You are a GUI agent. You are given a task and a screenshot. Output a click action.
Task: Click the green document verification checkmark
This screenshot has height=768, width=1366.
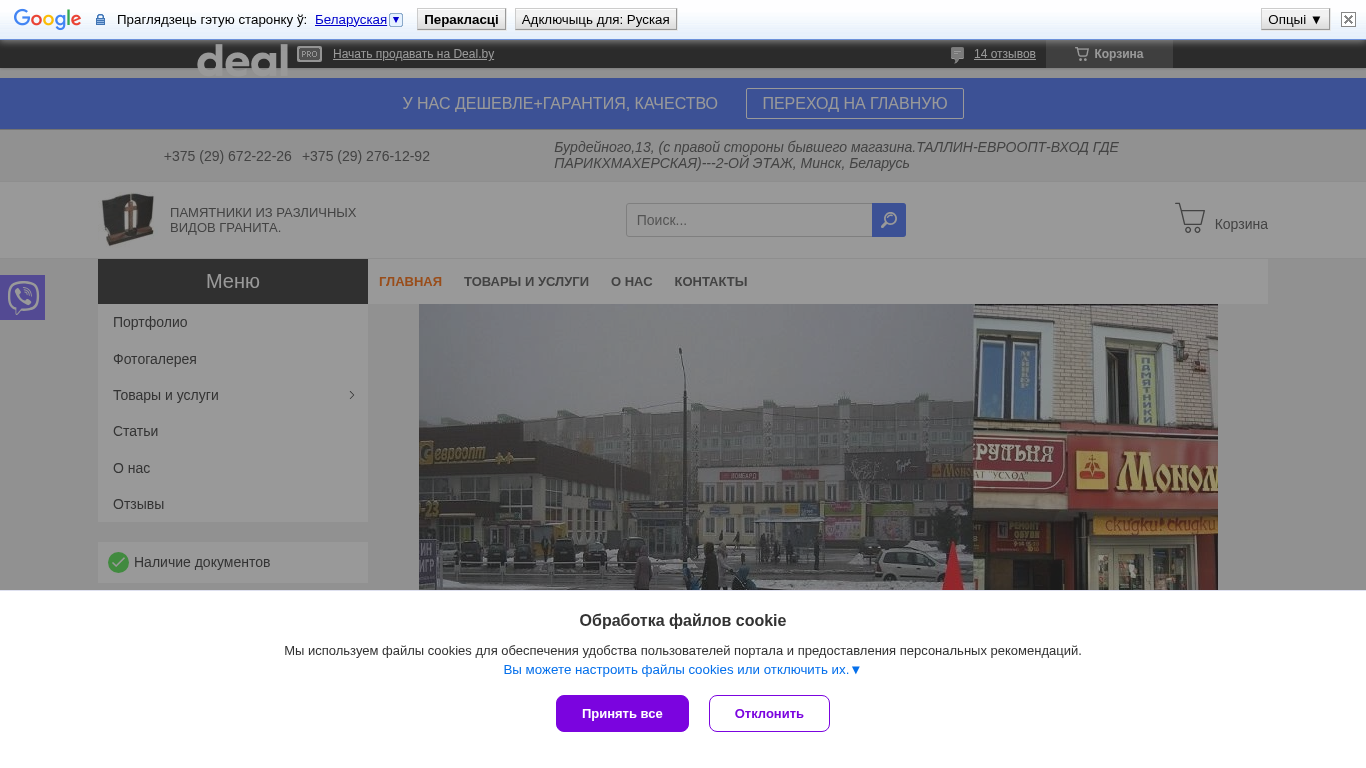(118, 562)
